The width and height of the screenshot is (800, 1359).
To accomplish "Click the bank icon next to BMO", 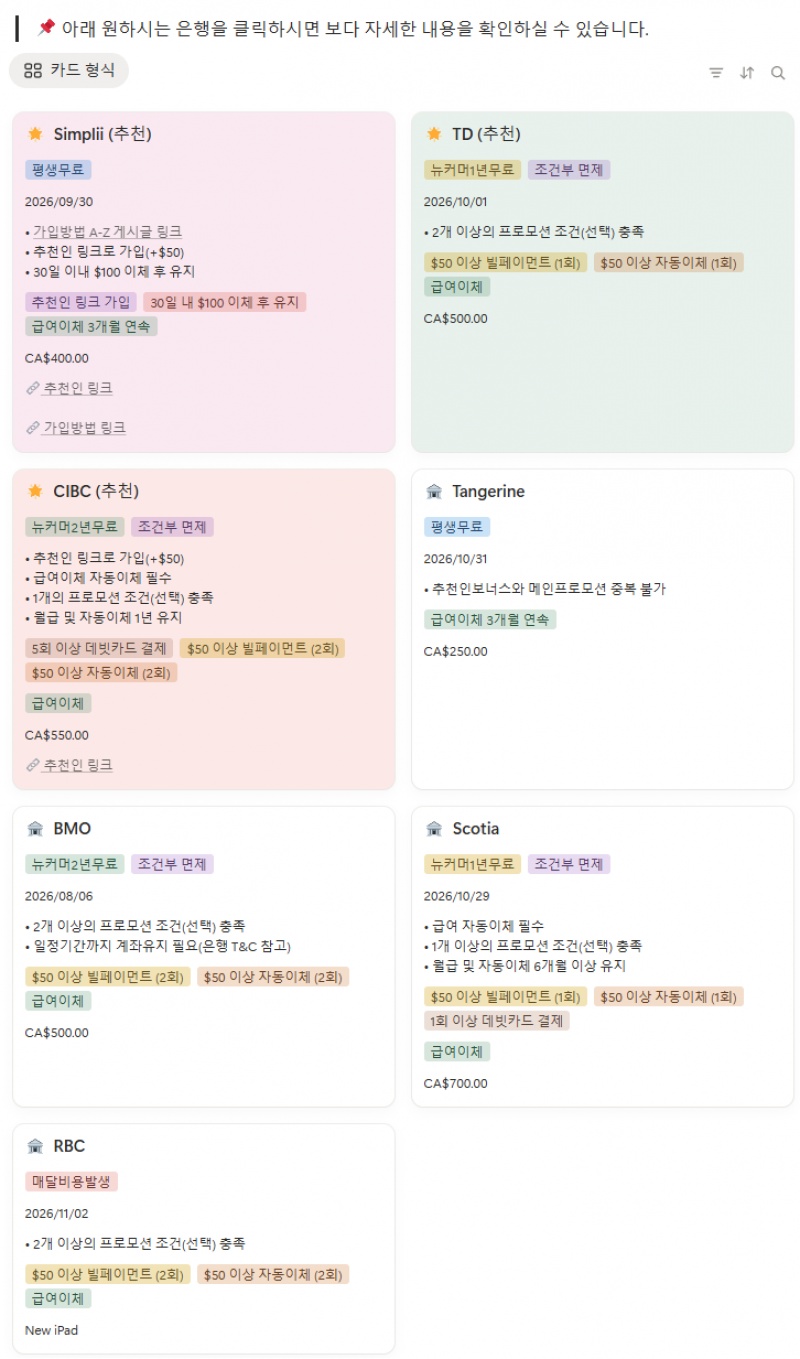I will pos(35,828).
